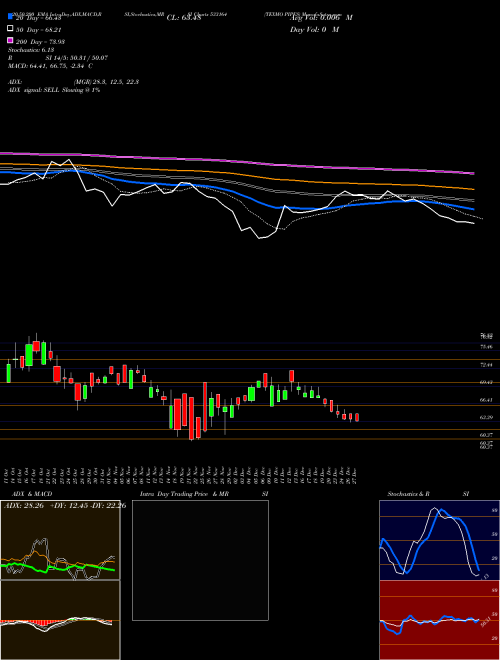Image resolution: width=500 pixels, height=660 pixels.
Task: Click the 'CL: 63.48' closing price text
Action: pyautogui.click(x=184, y=18)
